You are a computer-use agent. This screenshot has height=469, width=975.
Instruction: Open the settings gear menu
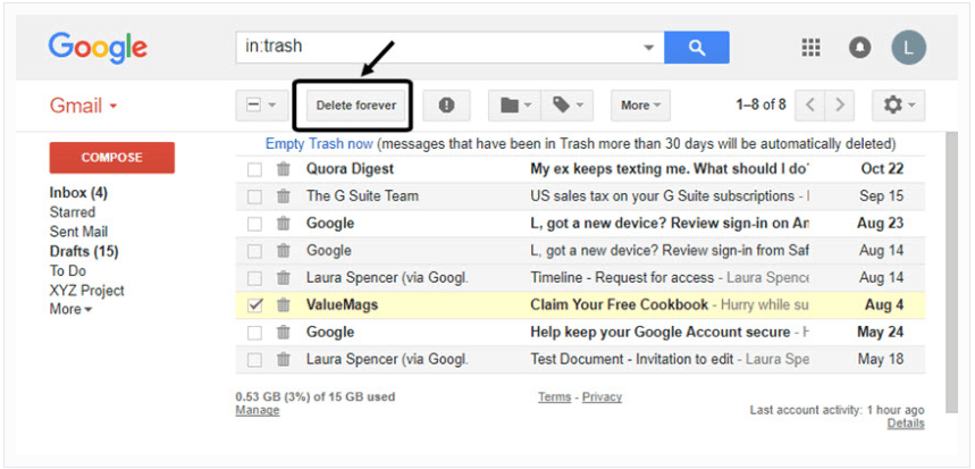pos(898,106)
